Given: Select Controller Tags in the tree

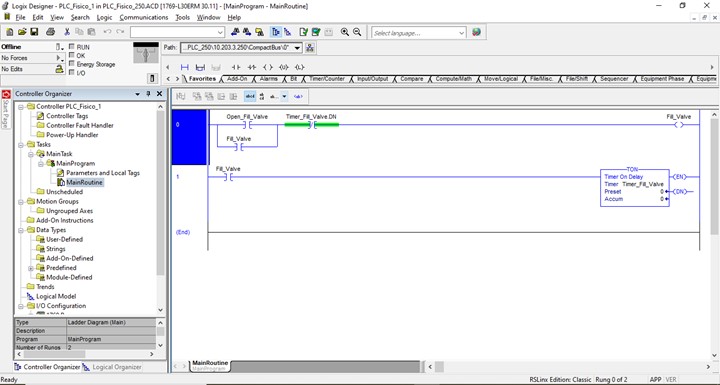Looking at the screenshot, I should click(x=67, y=116).
